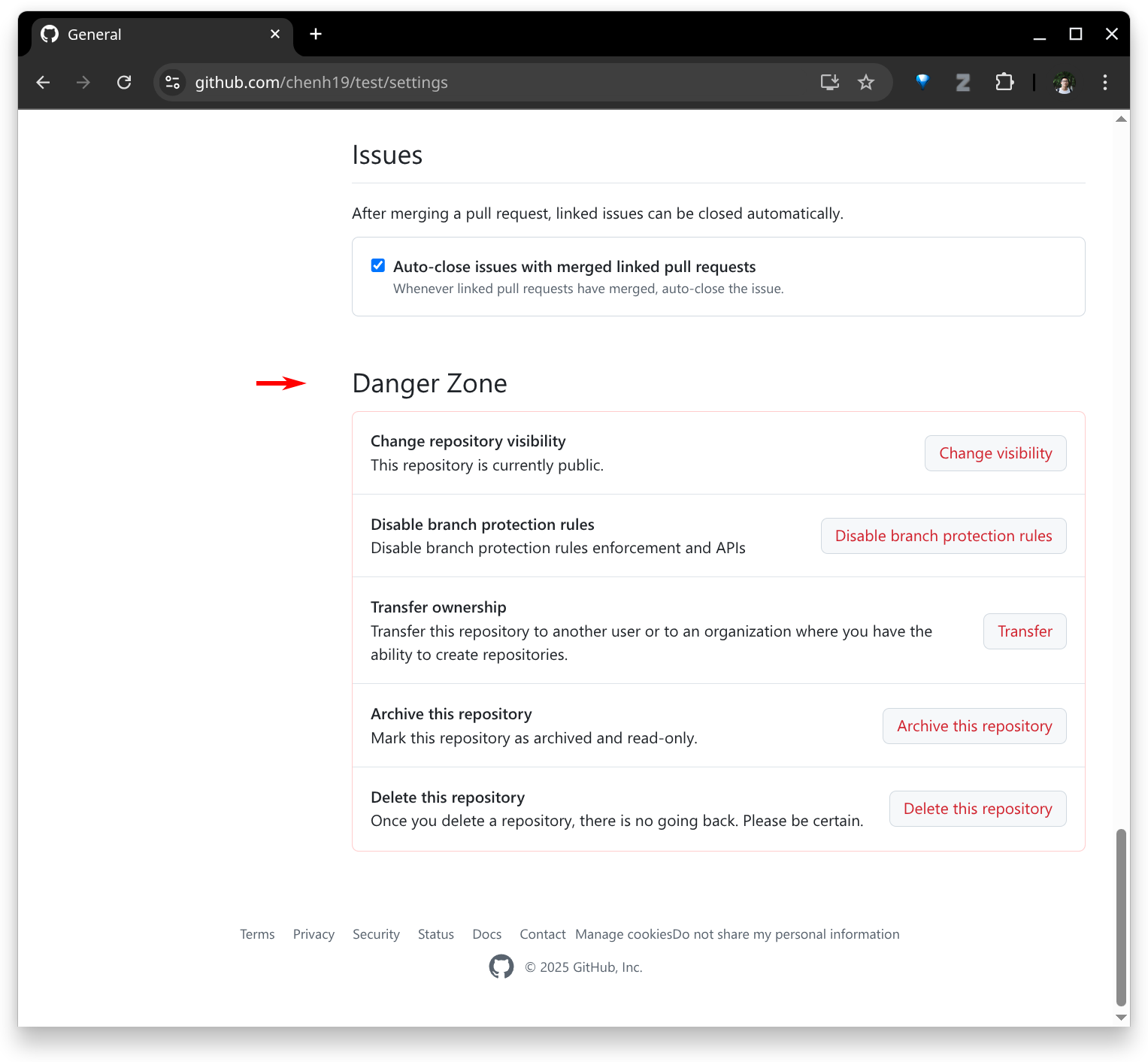Click the GitHub logo in footer
Viewport: 1148px width, 1062px height.
tap(501, 967)
